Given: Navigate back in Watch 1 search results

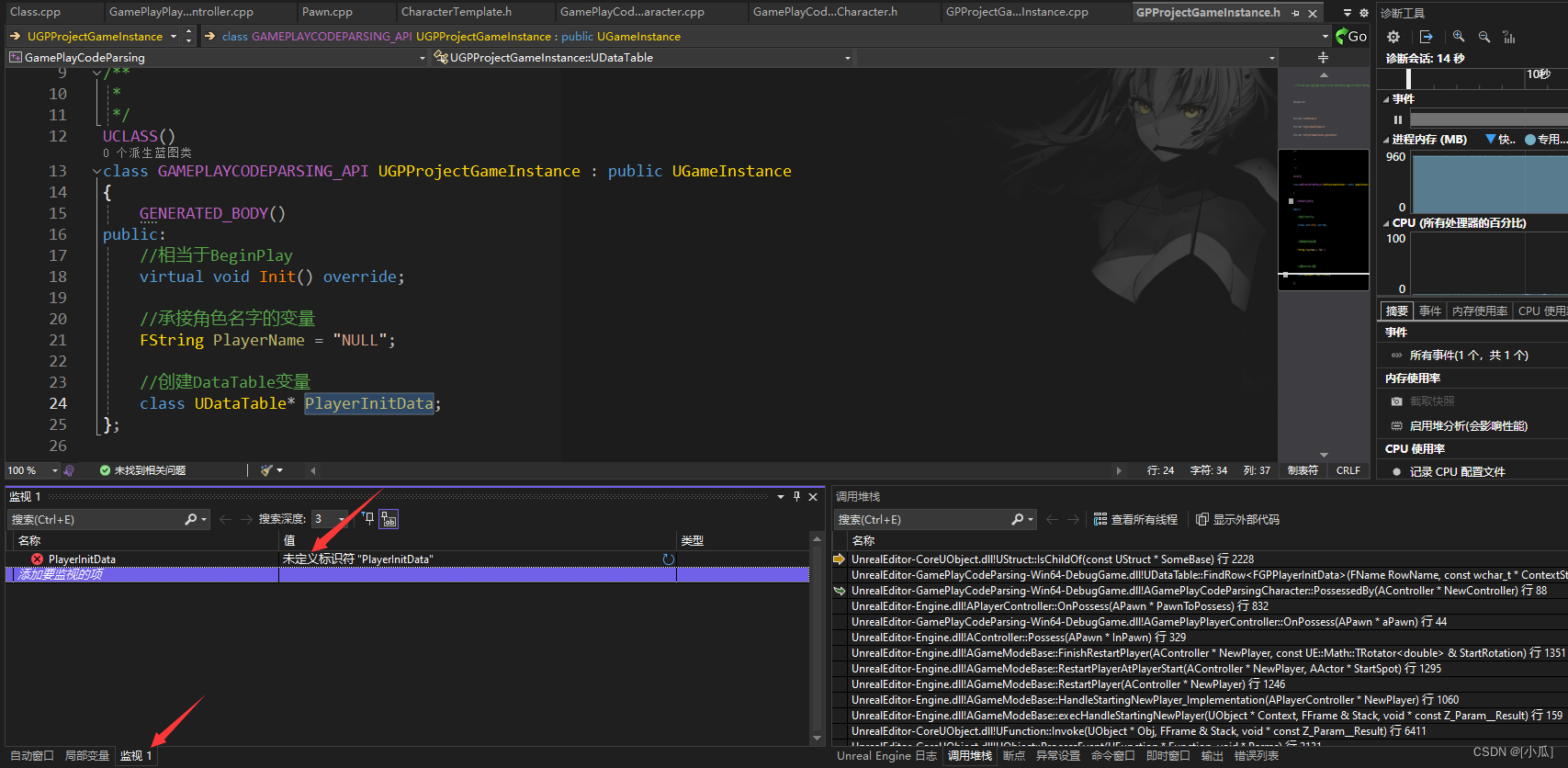Looking at the screenshot, I should coord(225,519).
